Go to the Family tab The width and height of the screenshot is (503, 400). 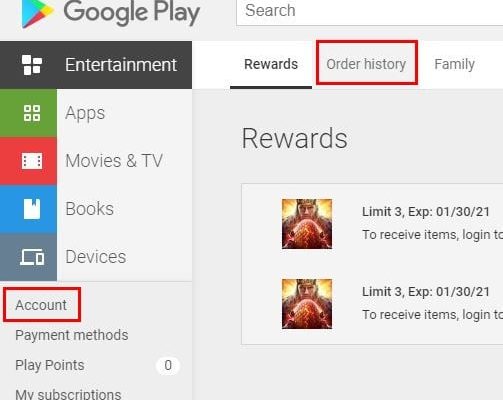[x=454, y=64]
